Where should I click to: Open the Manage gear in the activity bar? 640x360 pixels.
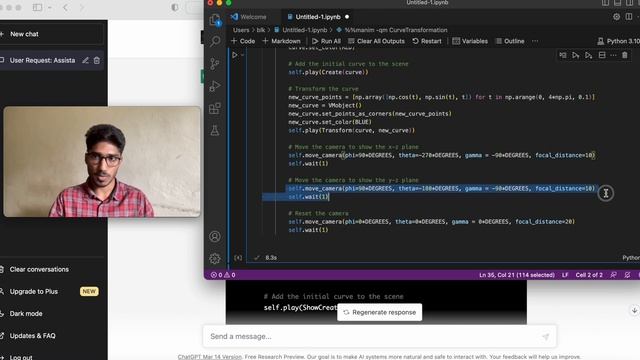pos(215,258)
